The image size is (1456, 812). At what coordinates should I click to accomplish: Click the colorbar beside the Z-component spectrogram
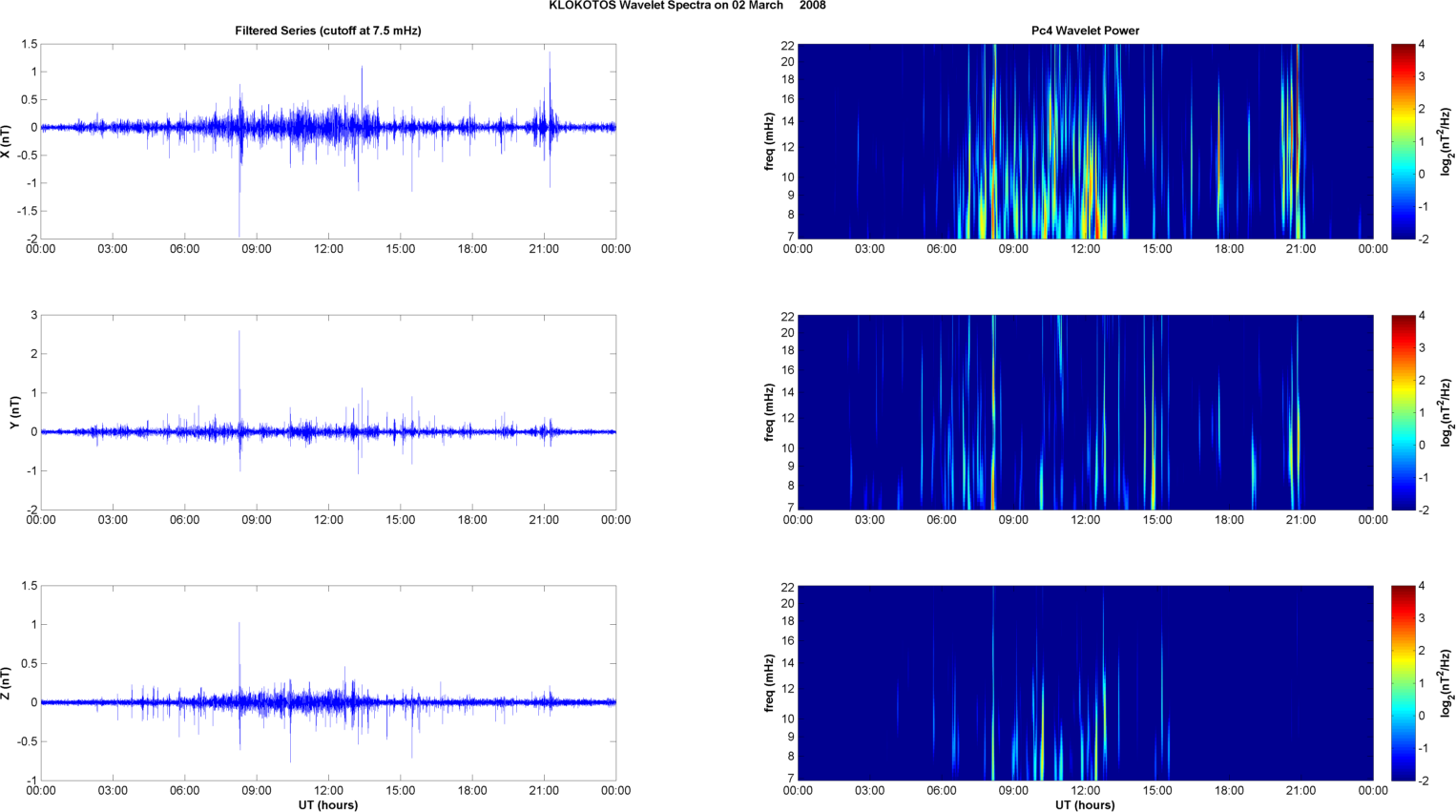[x=1403, y=683]
